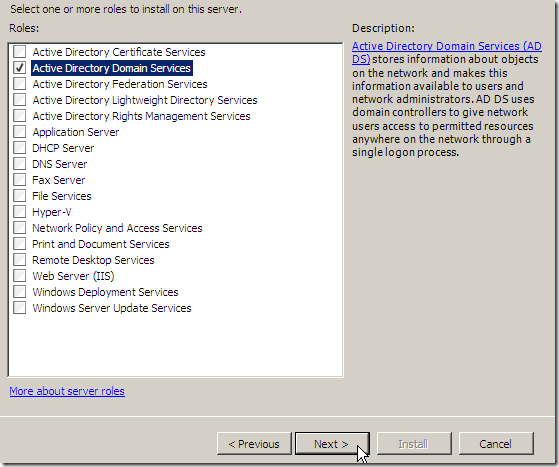Tick Remote Desktop Services checkbox

[x=20, y=260]
